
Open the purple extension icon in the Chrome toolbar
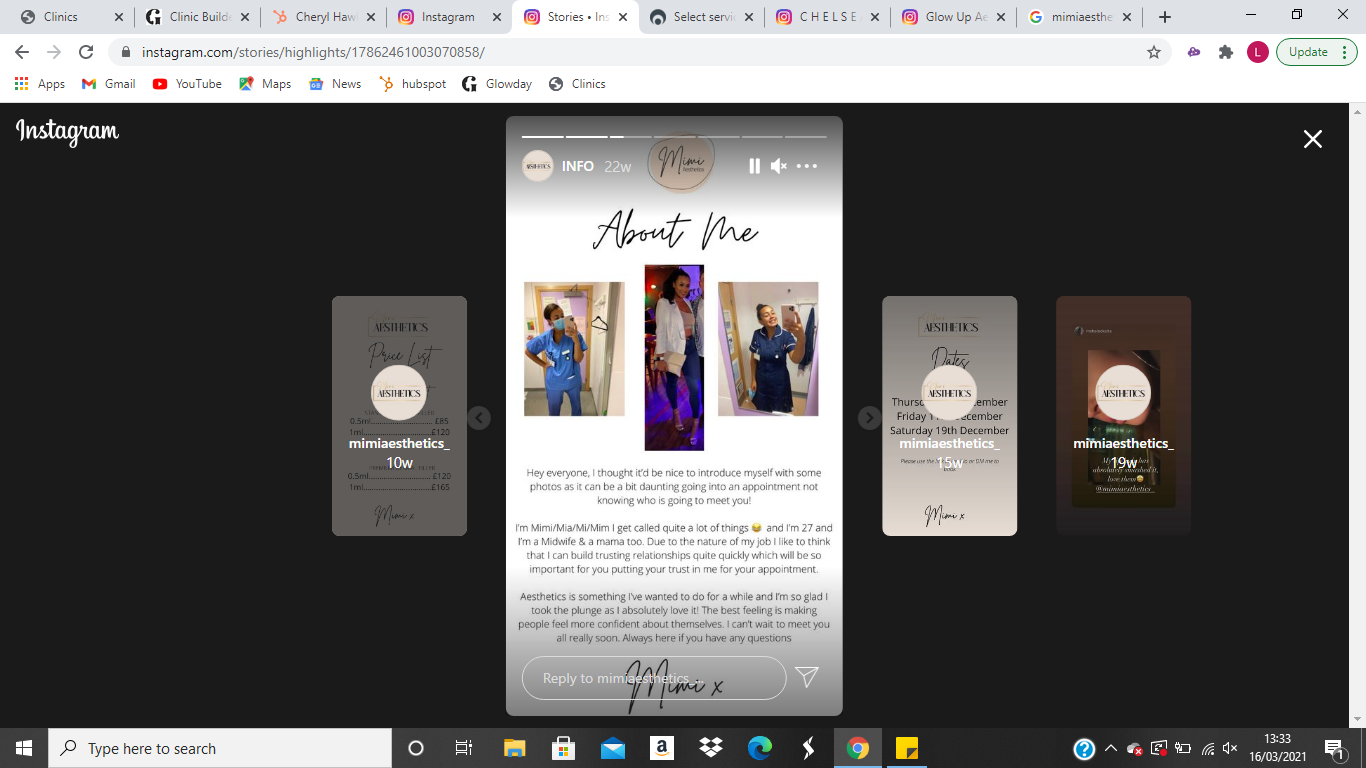1194,52
